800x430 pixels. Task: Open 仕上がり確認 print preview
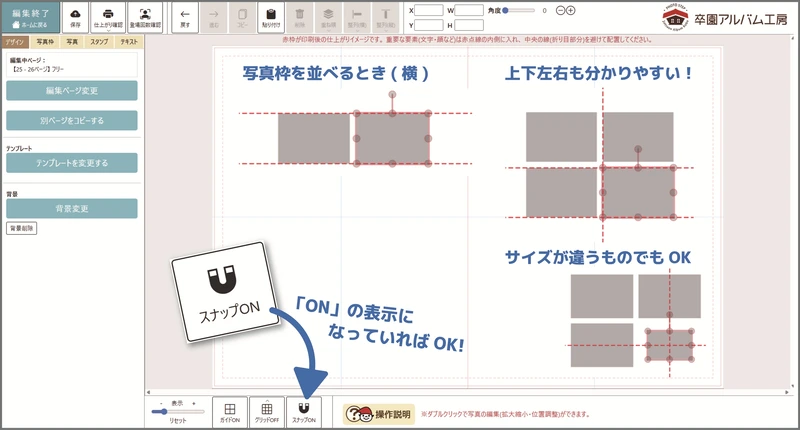(109, 16)
